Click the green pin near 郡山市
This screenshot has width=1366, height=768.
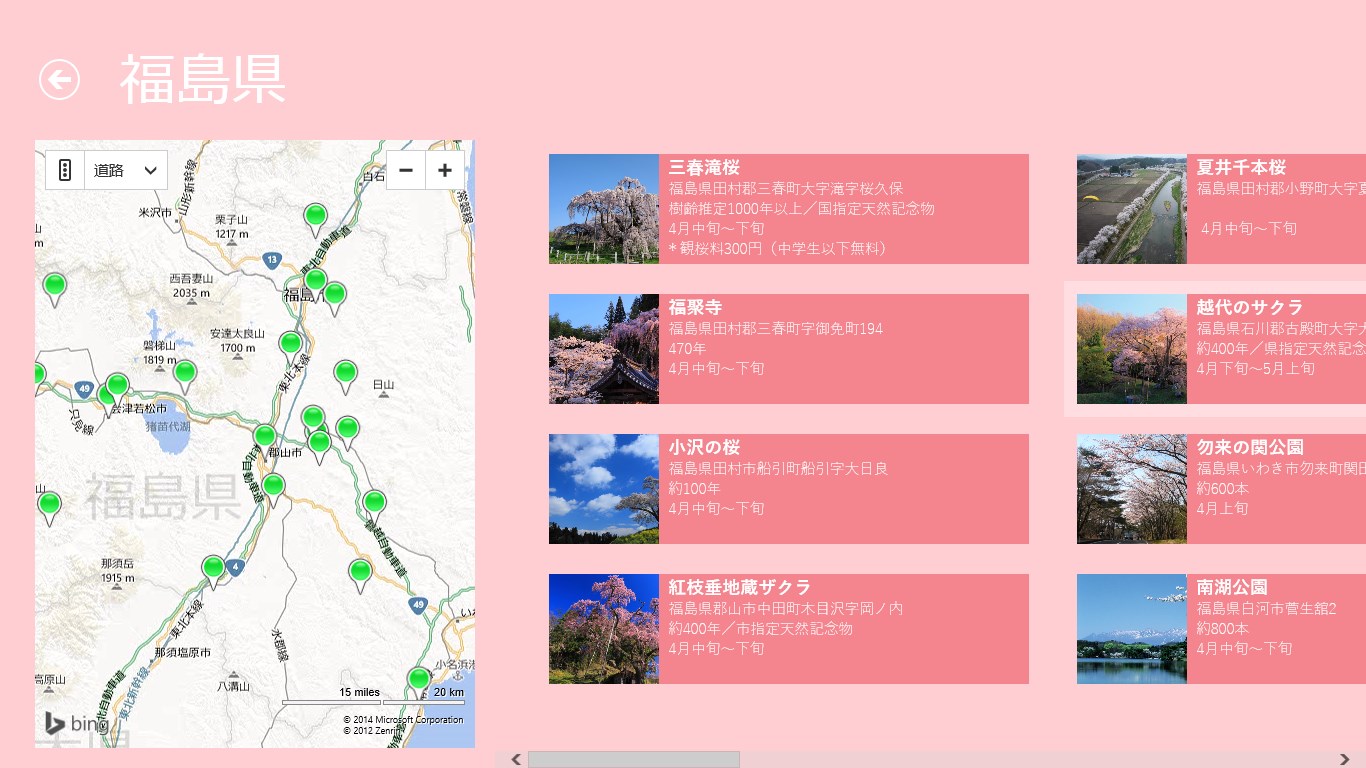(x=265, y=435)
